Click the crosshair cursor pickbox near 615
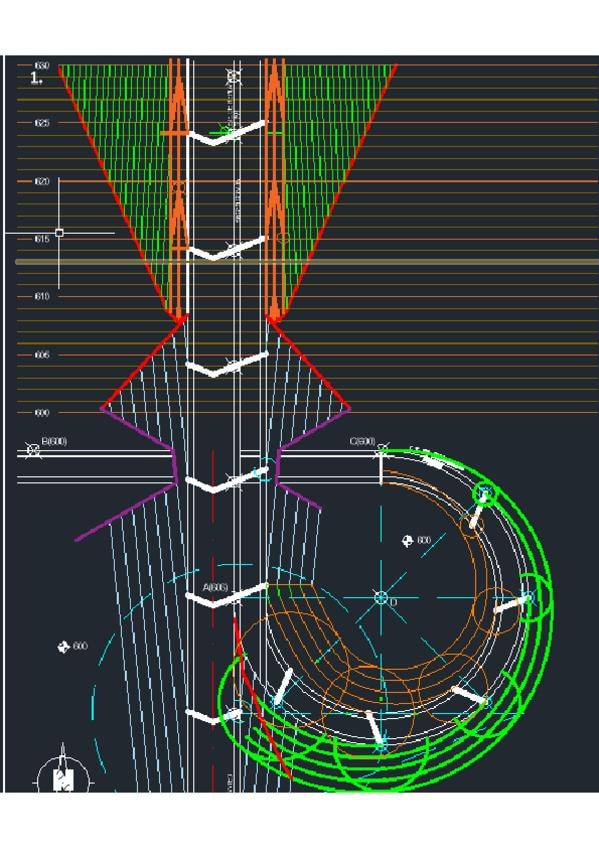Image resolution: width=599 pixels, height=848 pixels. coord(59,233)
